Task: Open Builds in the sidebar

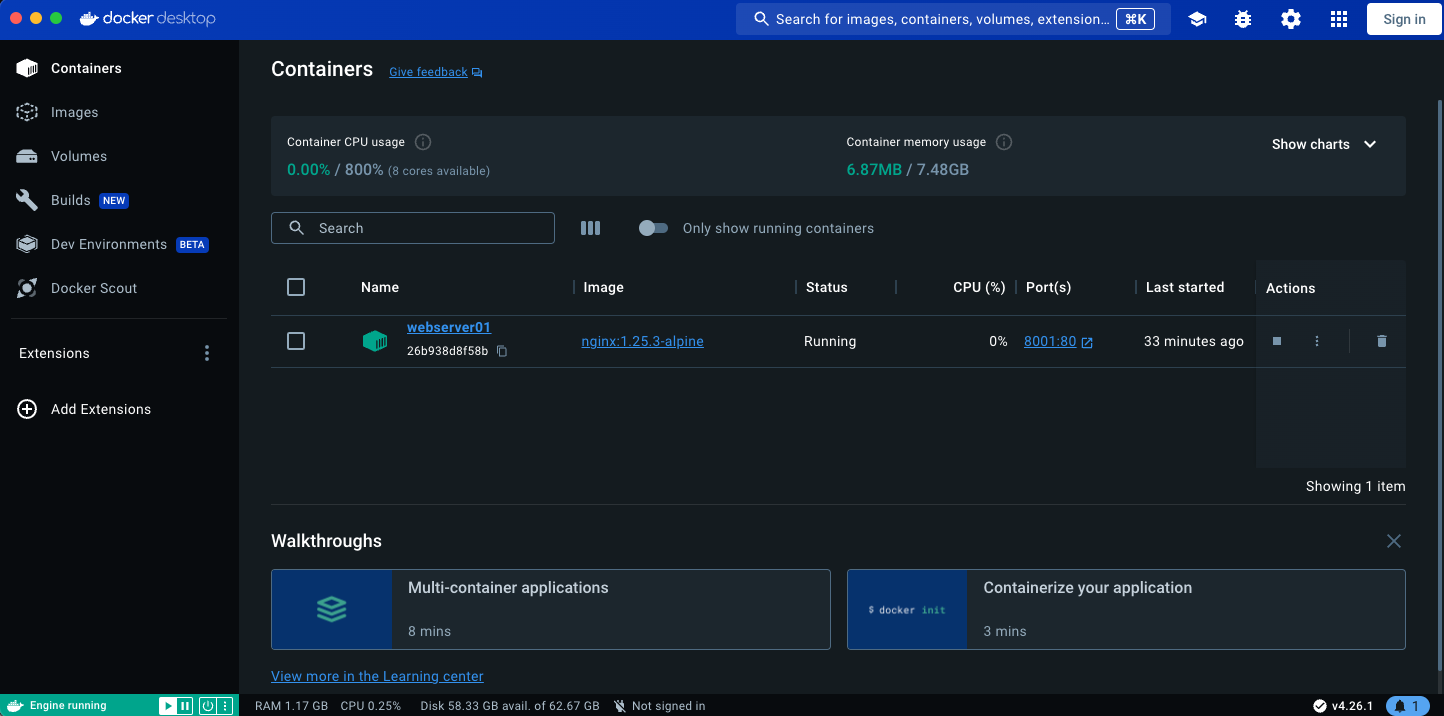Action: pyautogui.click(x=120, y=200)
